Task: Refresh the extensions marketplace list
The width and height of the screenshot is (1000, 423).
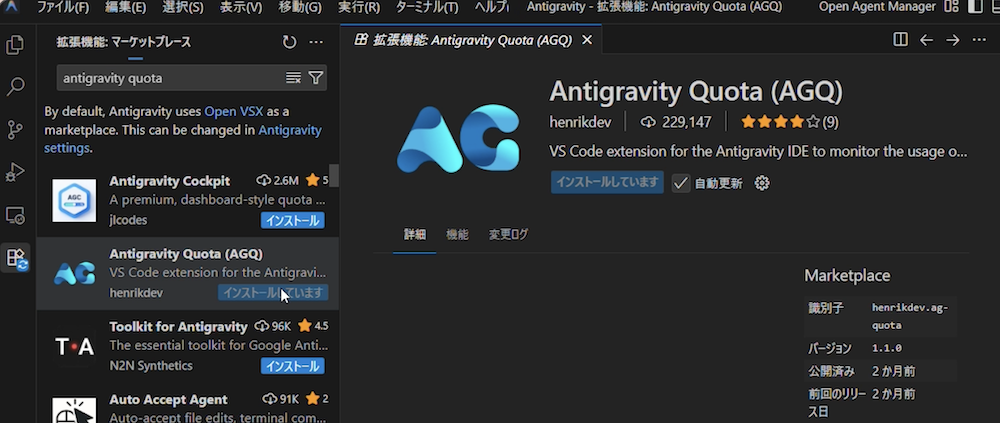Action: [x=289, y=42]
